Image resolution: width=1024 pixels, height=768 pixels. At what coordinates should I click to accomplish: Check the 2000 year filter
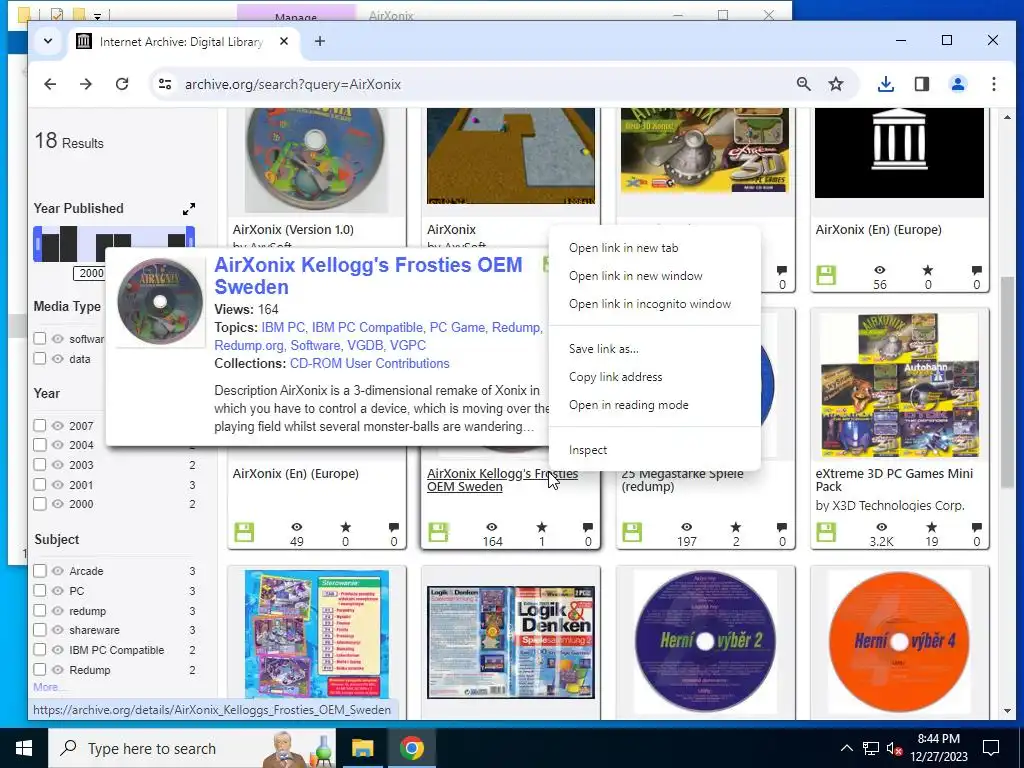[40, 504]
